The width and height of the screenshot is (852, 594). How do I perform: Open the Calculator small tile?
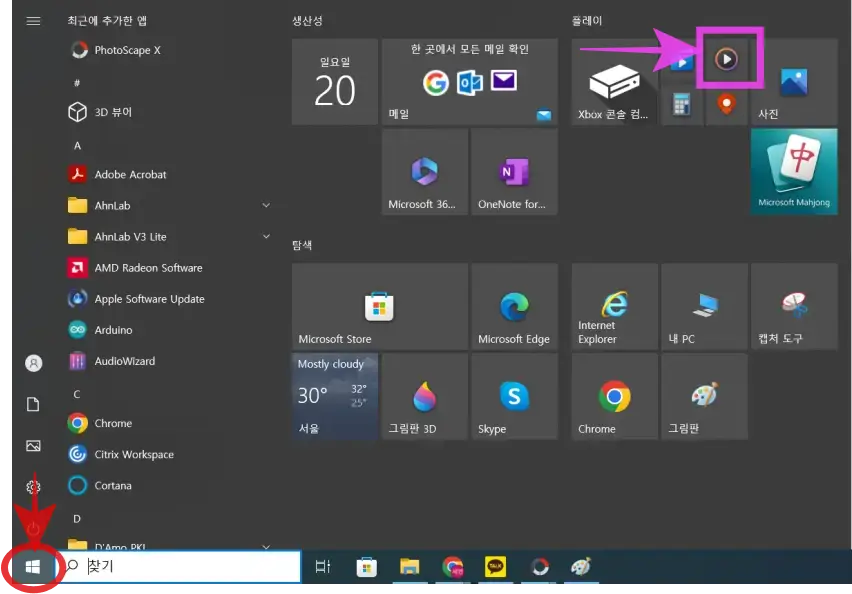[x=682, y=104]
